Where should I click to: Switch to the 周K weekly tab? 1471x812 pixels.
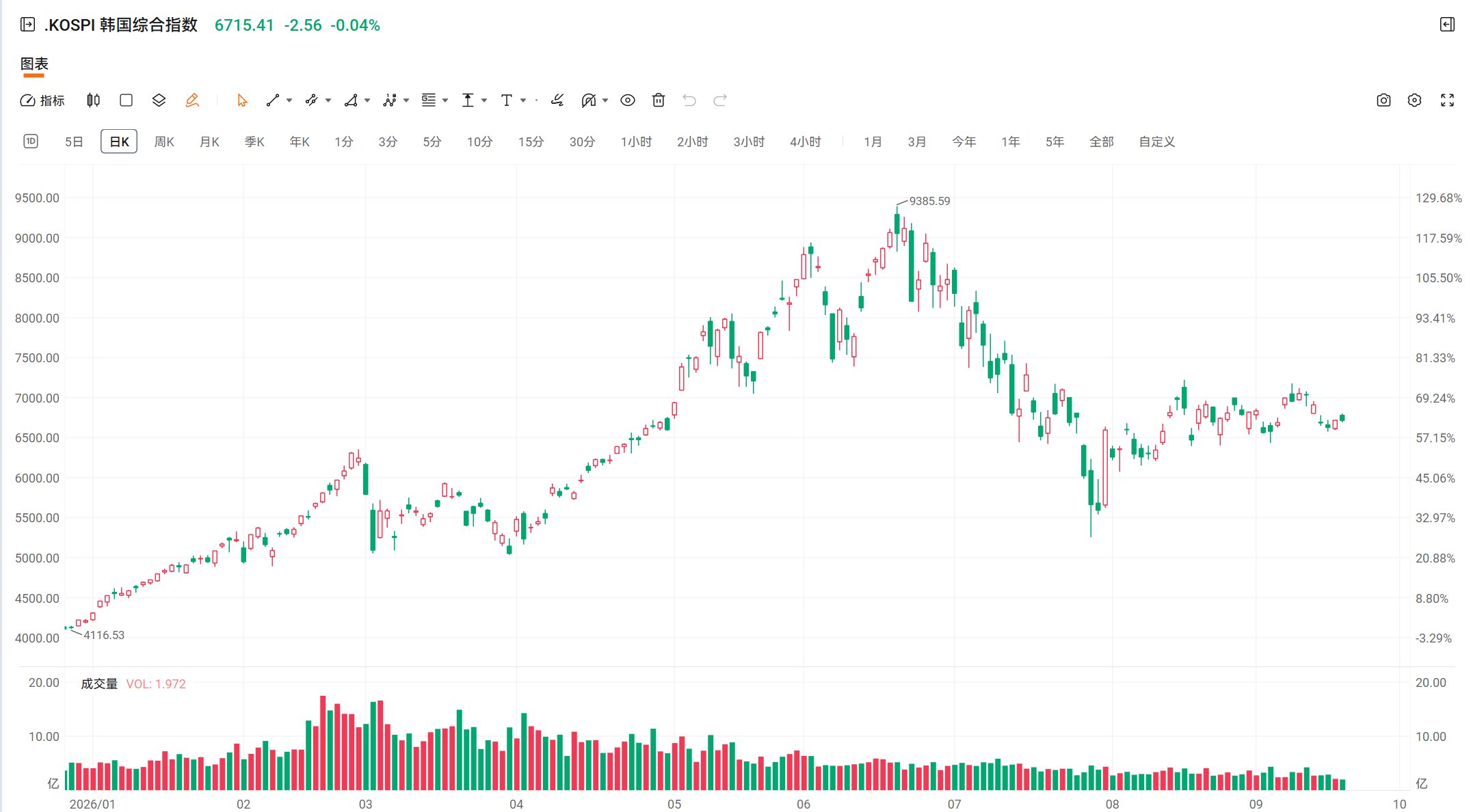click(164, 141)
